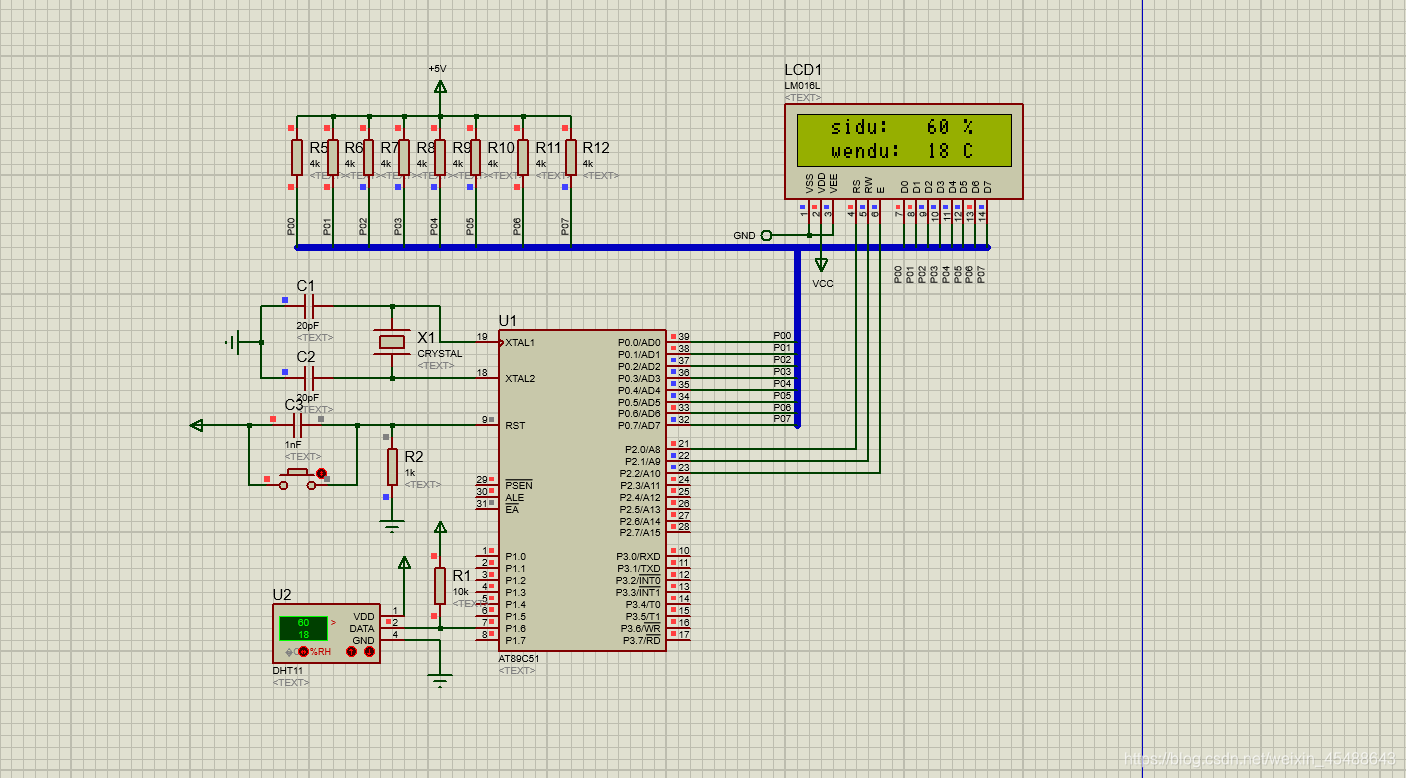Click ALE pin label

pyautogui.click(x=514, y=498)
